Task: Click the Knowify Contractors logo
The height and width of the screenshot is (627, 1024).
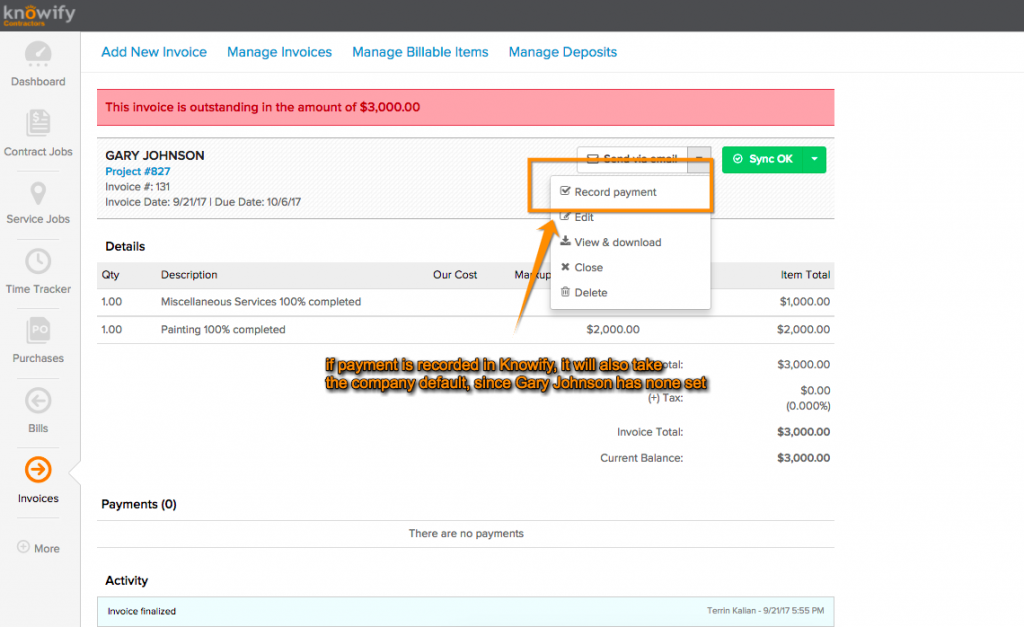Action: pyautogui.click(x=41, y=14)
